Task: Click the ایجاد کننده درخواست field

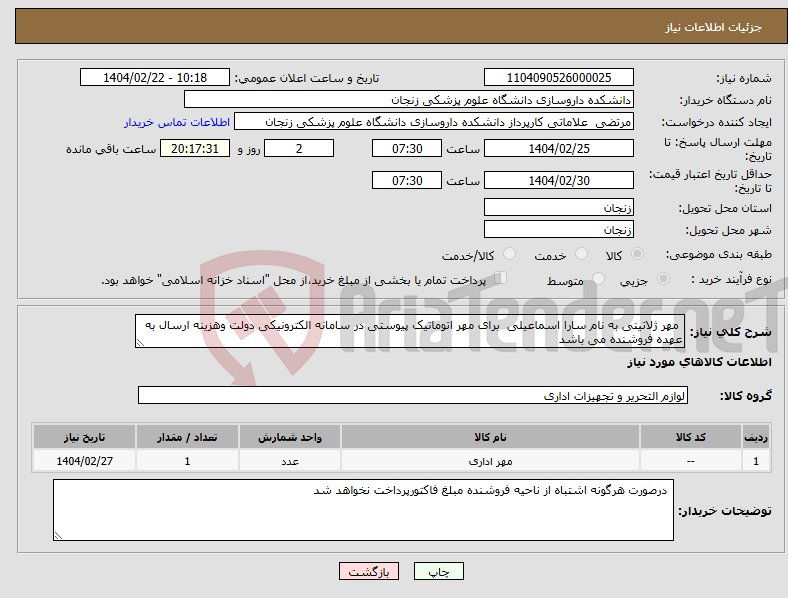Action: pyautogui.click(x=434, y=122)
